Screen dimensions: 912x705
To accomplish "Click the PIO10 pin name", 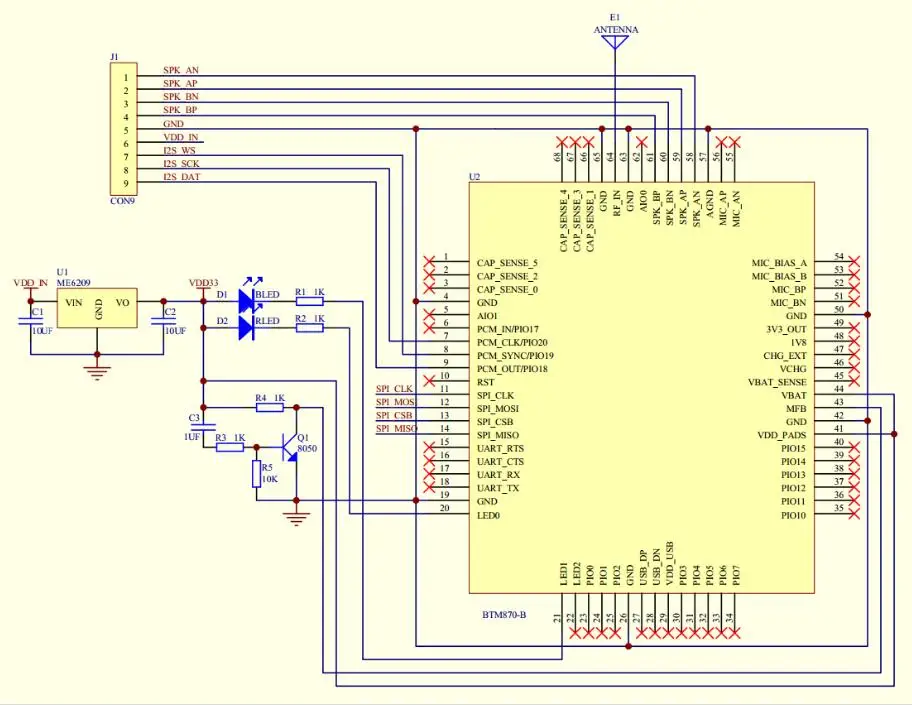I will click(793, 515).
